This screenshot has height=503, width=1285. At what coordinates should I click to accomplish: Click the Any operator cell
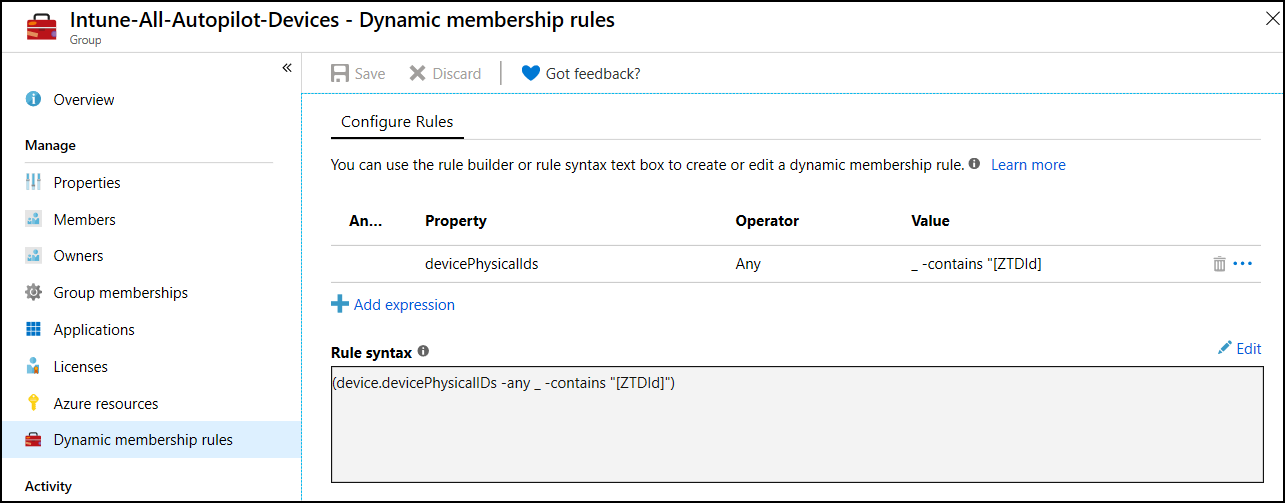coord(748,264)
